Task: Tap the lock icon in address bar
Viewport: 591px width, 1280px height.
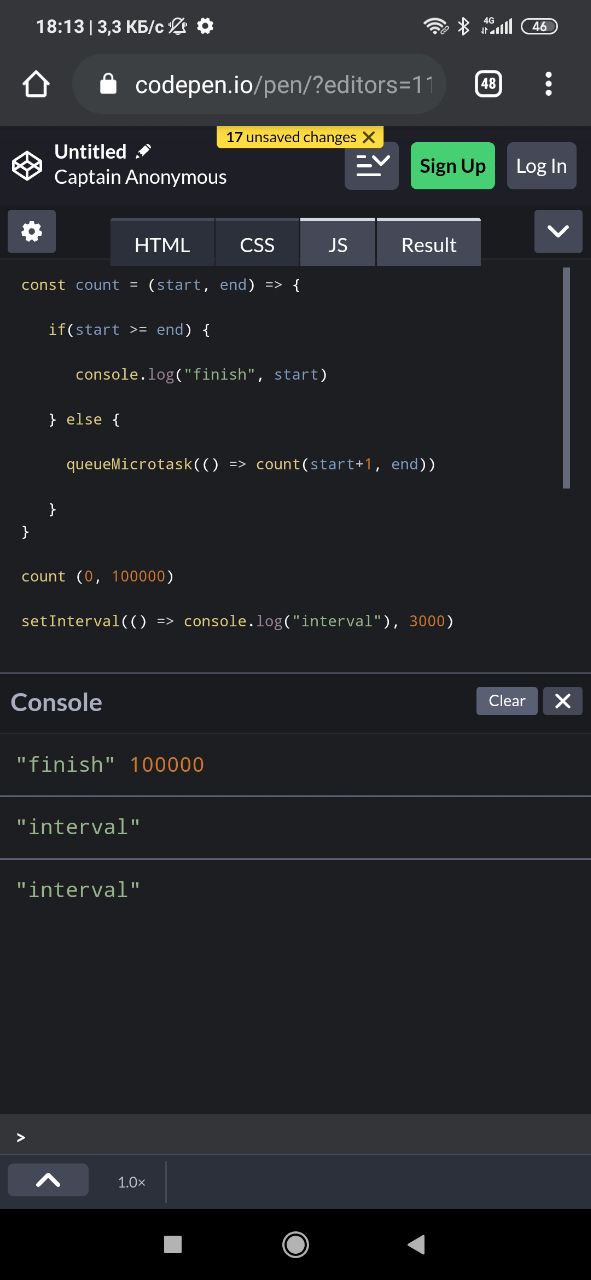Action: tap(109, 84)
